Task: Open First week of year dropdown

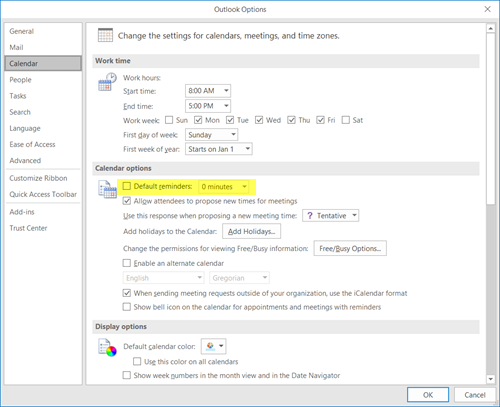Action: (219, 149)
